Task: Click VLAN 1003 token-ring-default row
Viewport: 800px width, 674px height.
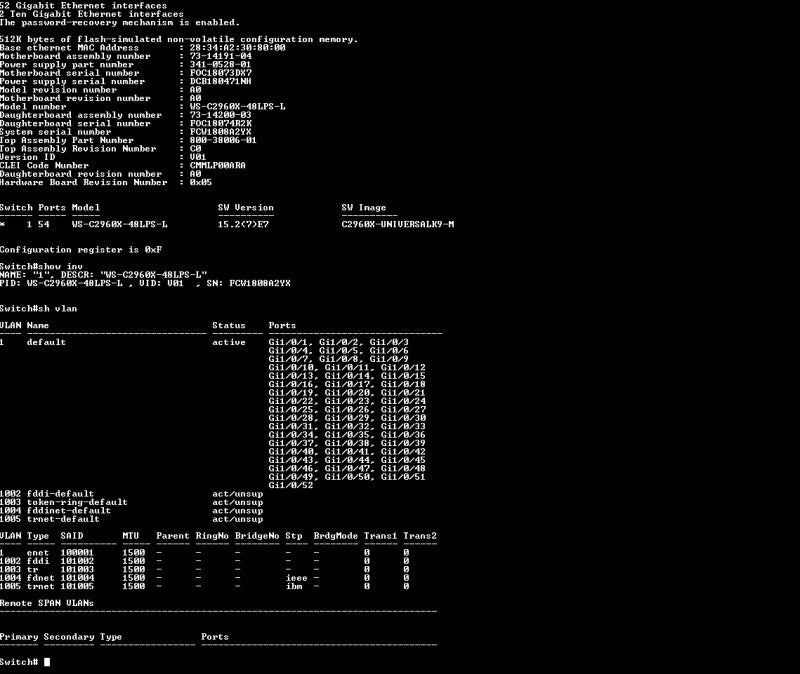Action: (x=132, y=502)
